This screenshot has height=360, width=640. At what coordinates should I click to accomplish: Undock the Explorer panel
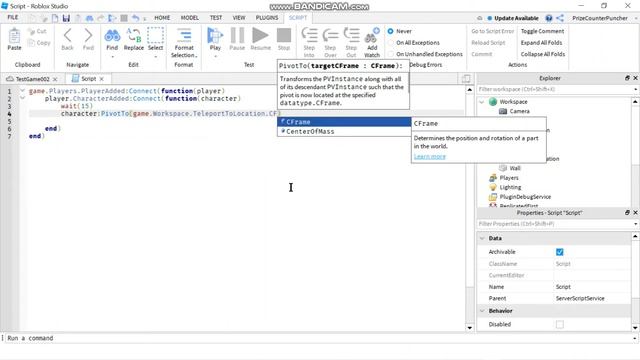[x=627, y=78]
